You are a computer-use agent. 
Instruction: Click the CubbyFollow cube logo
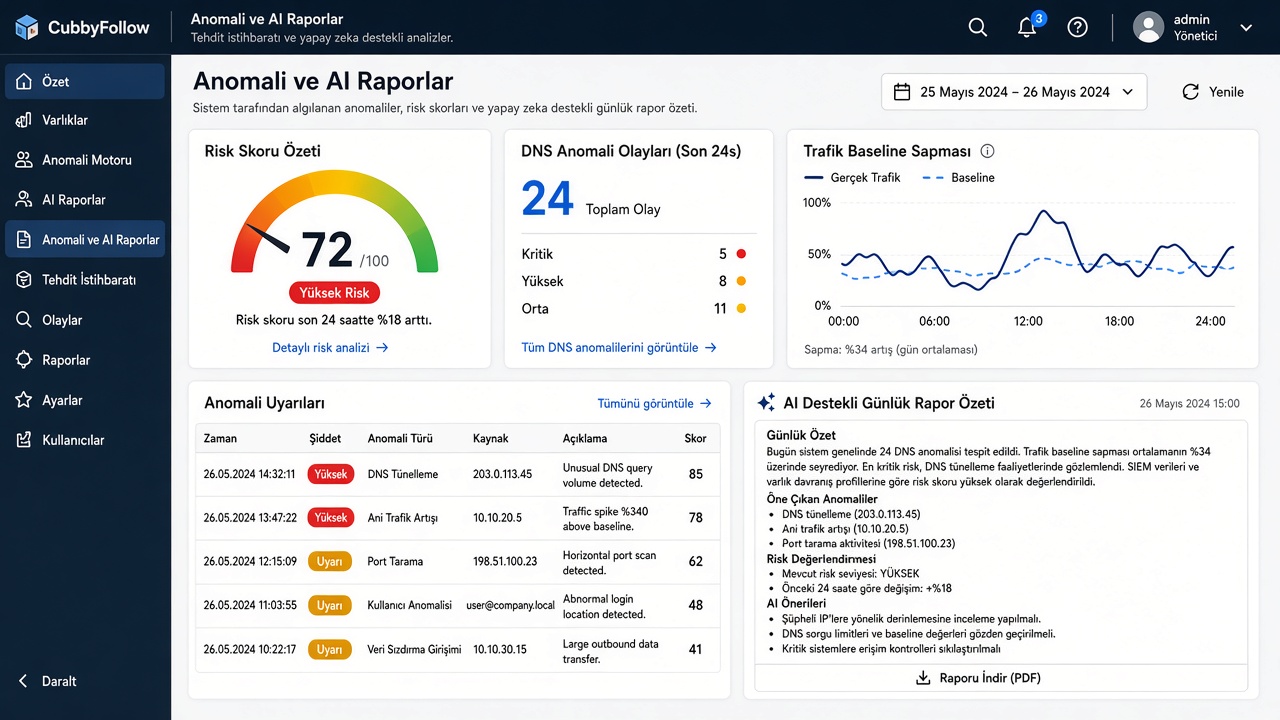point(27,27)
